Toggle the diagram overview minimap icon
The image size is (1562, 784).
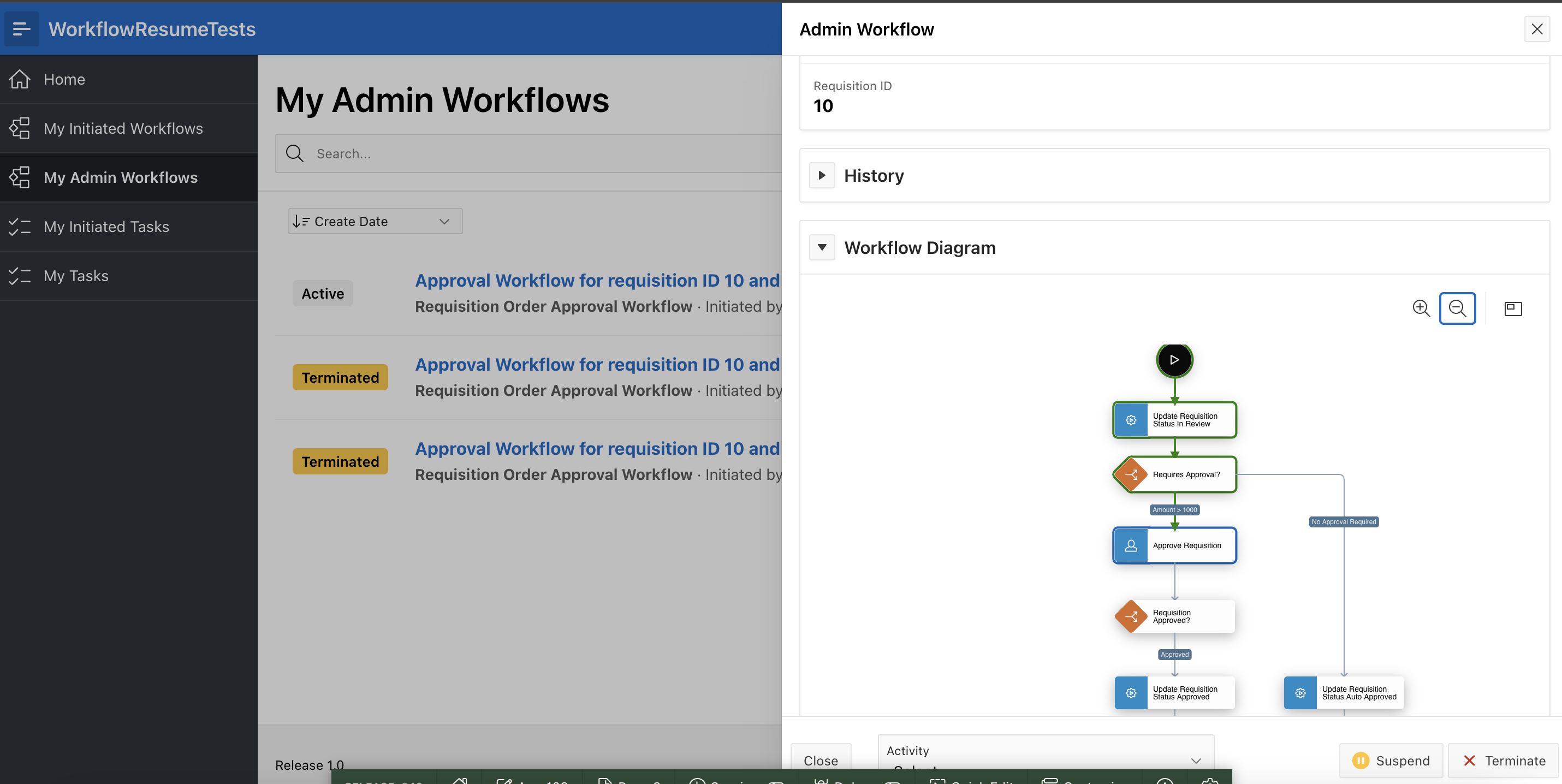tap(1513, 308)
